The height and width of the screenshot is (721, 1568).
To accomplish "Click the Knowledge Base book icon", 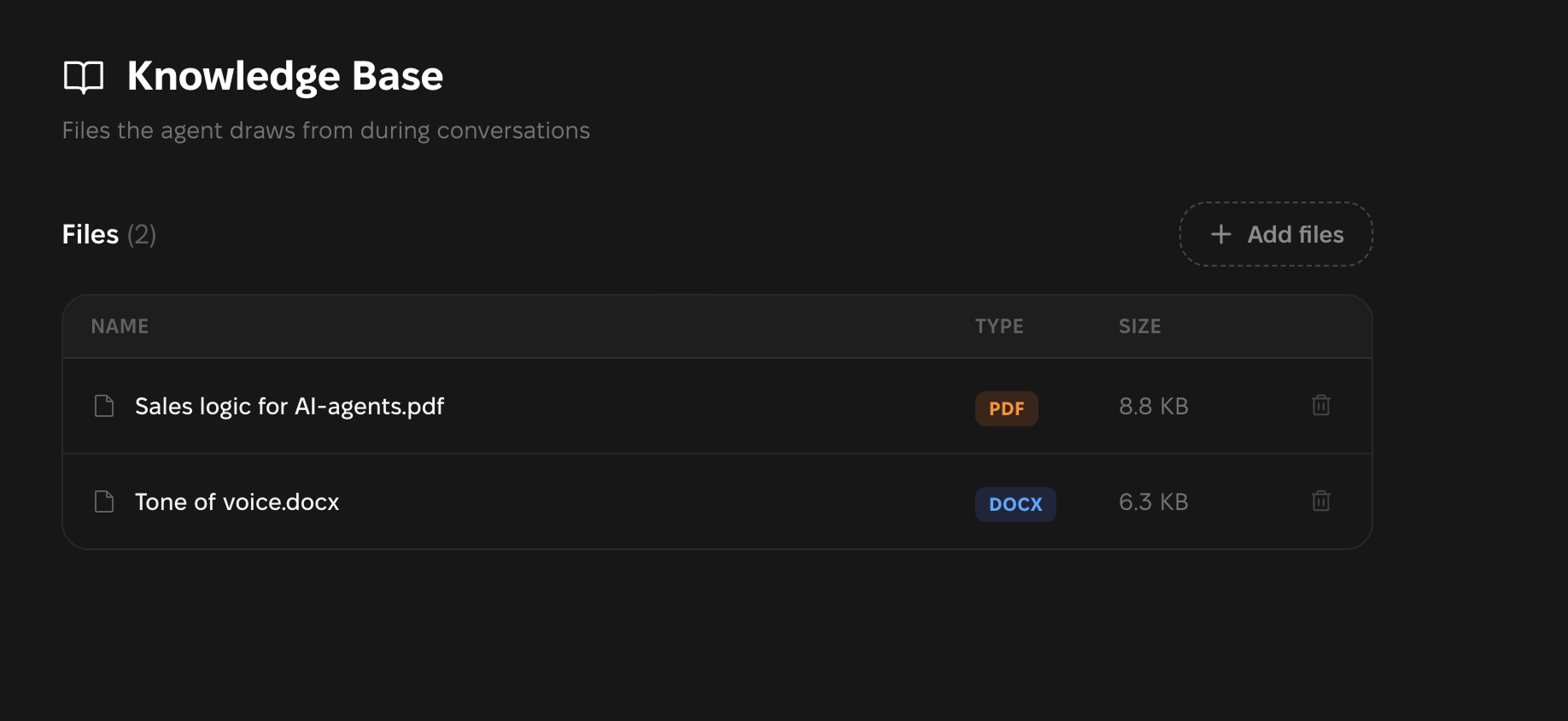I will (84, 77).
